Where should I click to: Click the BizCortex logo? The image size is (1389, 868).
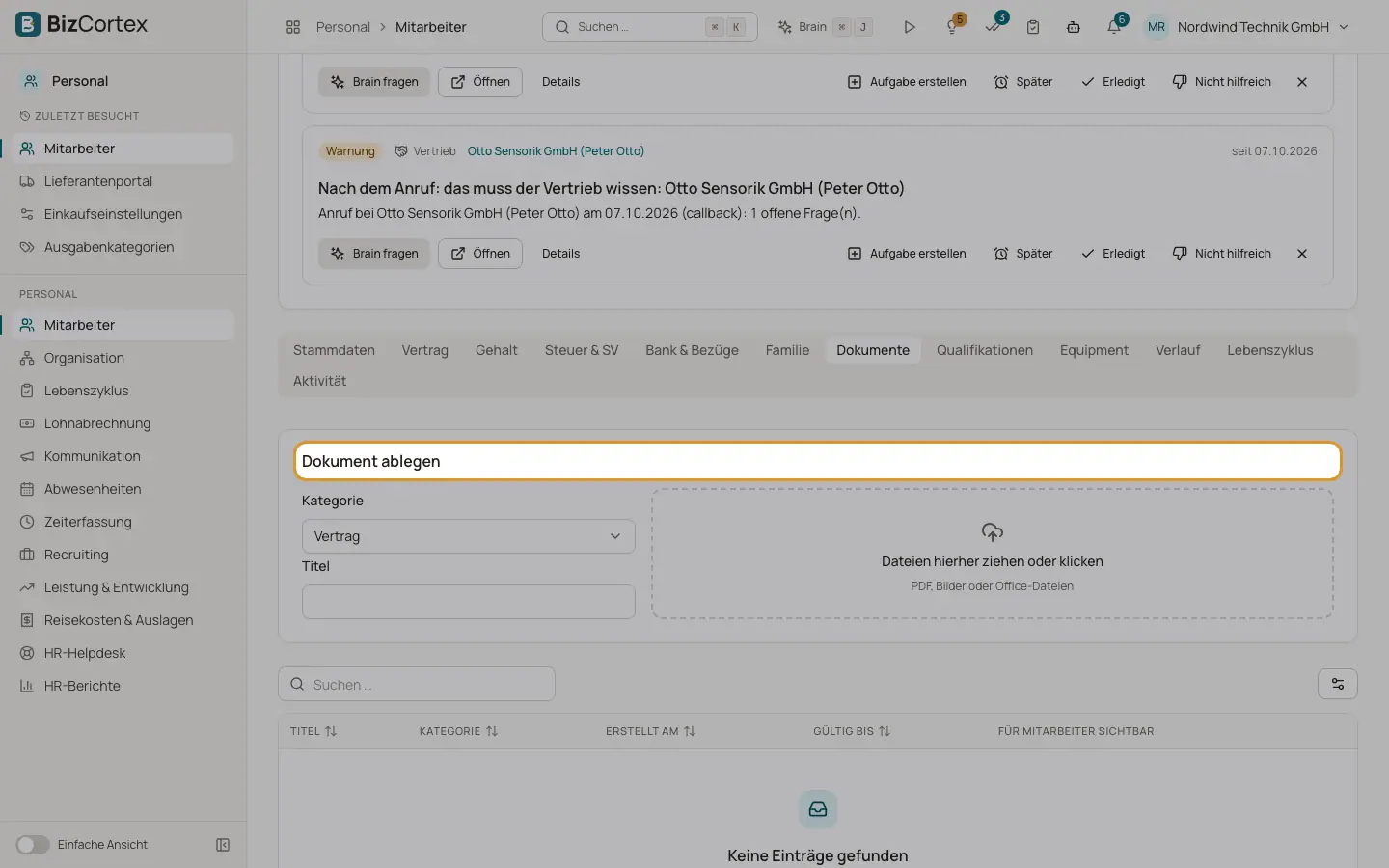tap(82, 24)
